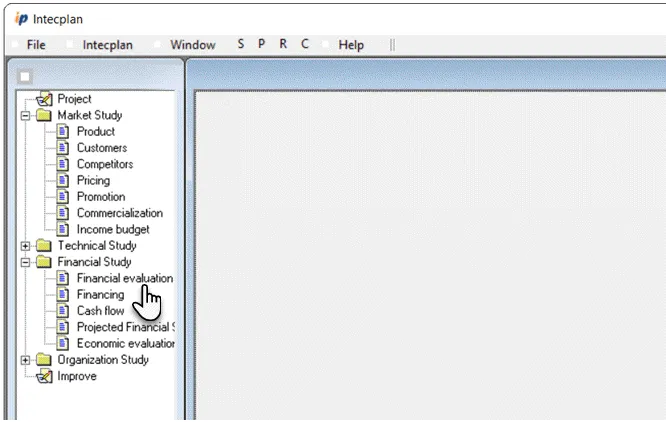
Task: Open the File menu
Action: pos(36,45)
